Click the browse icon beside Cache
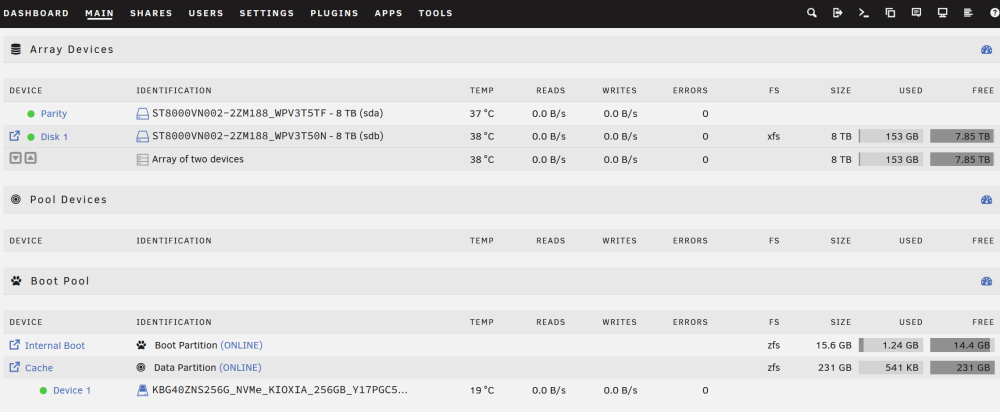The image size is (1000, 412). tap(15, 367)
